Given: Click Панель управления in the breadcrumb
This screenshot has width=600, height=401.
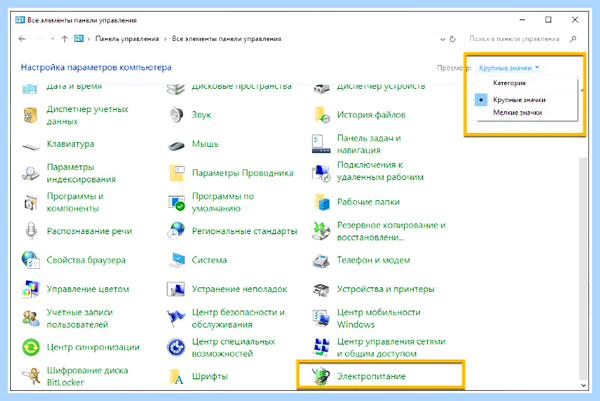Looking at the screenshot, I should pyautogui.click(x=127, y=39).
